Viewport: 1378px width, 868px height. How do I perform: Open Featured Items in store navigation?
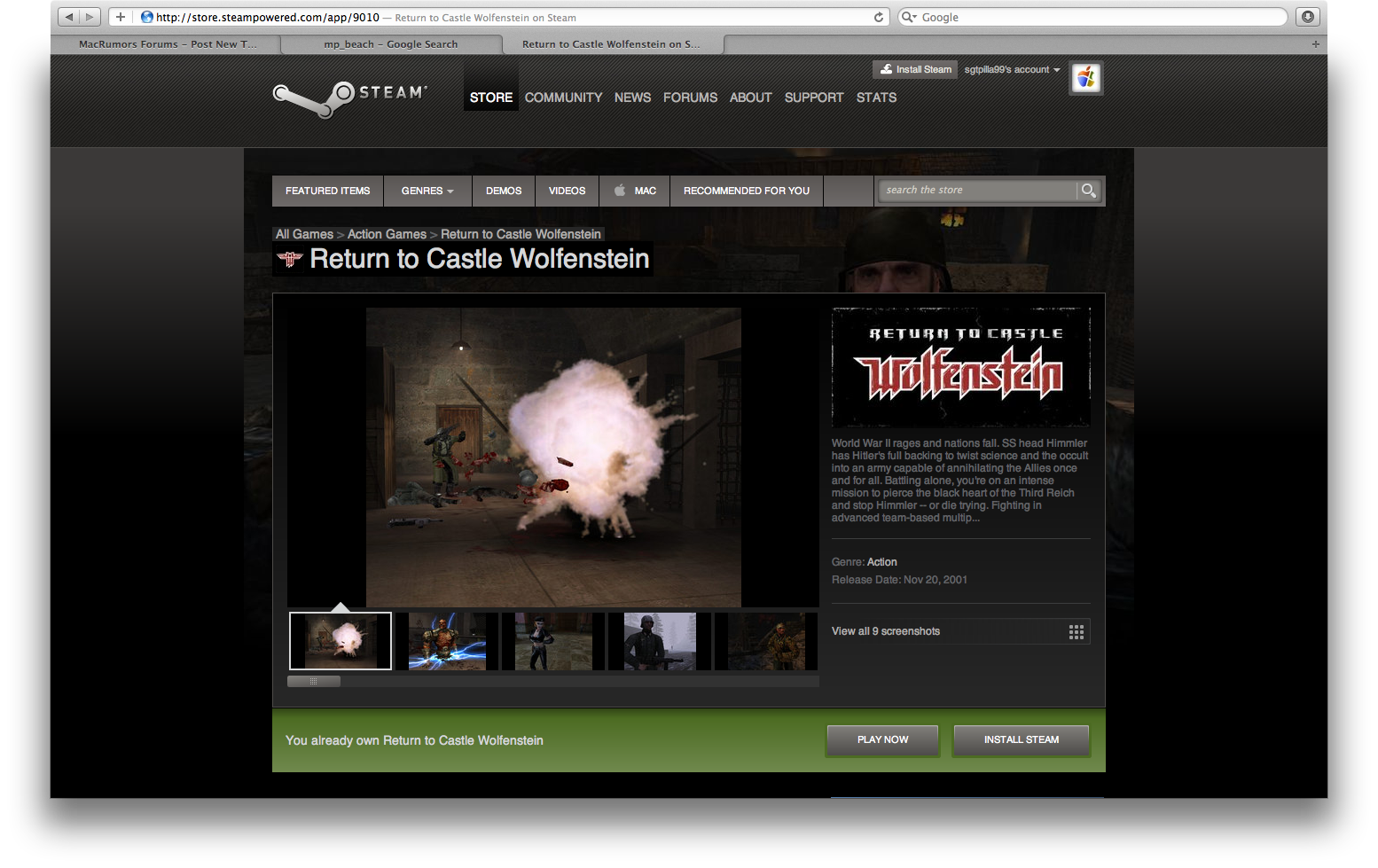pos(328,191)
